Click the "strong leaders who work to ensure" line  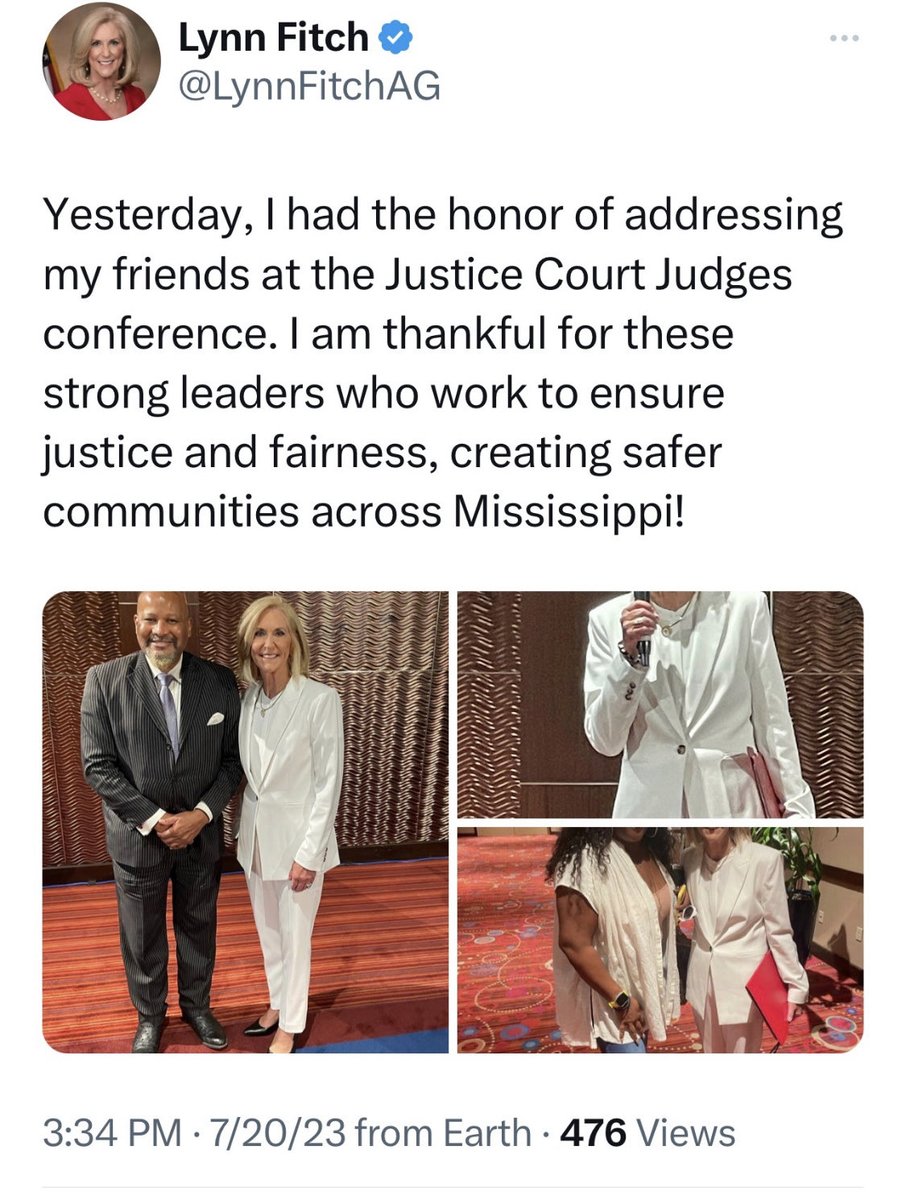(383, 394)
